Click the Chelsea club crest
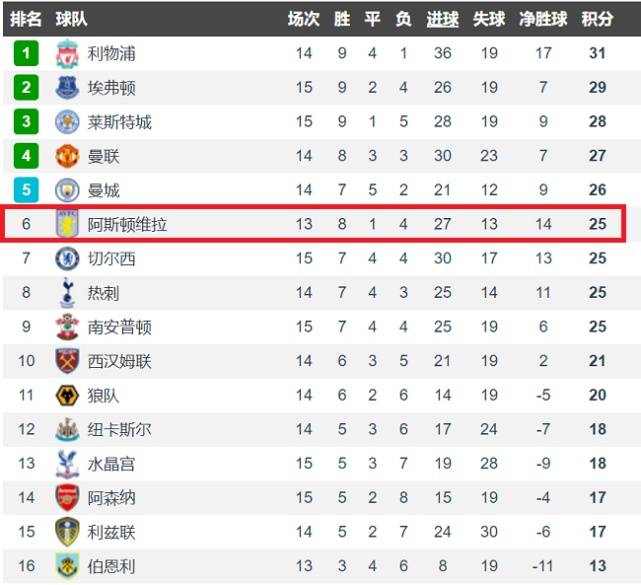641x585 pixels. (67, 258)
